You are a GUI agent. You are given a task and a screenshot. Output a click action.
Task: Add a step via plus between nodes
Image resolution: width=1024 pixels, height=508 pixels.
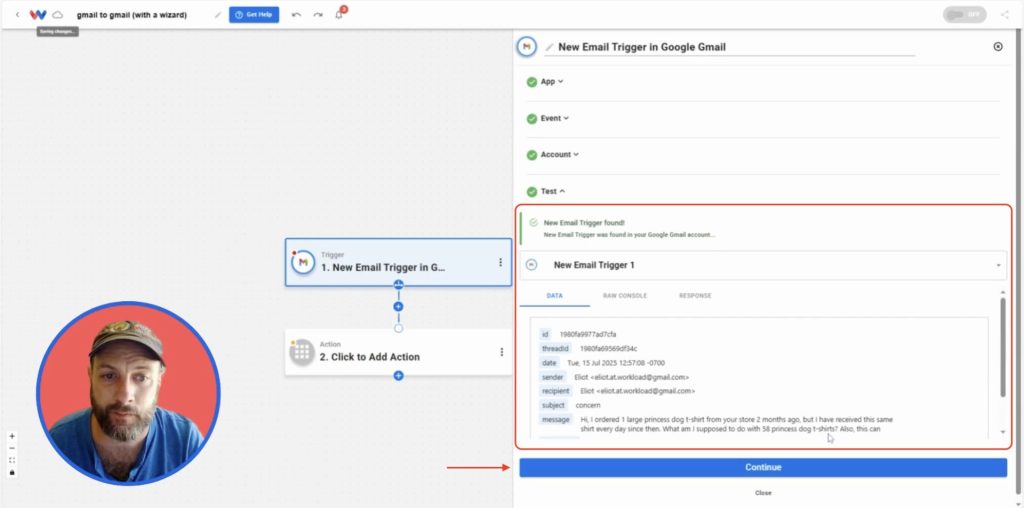click(x=398, y=306)
